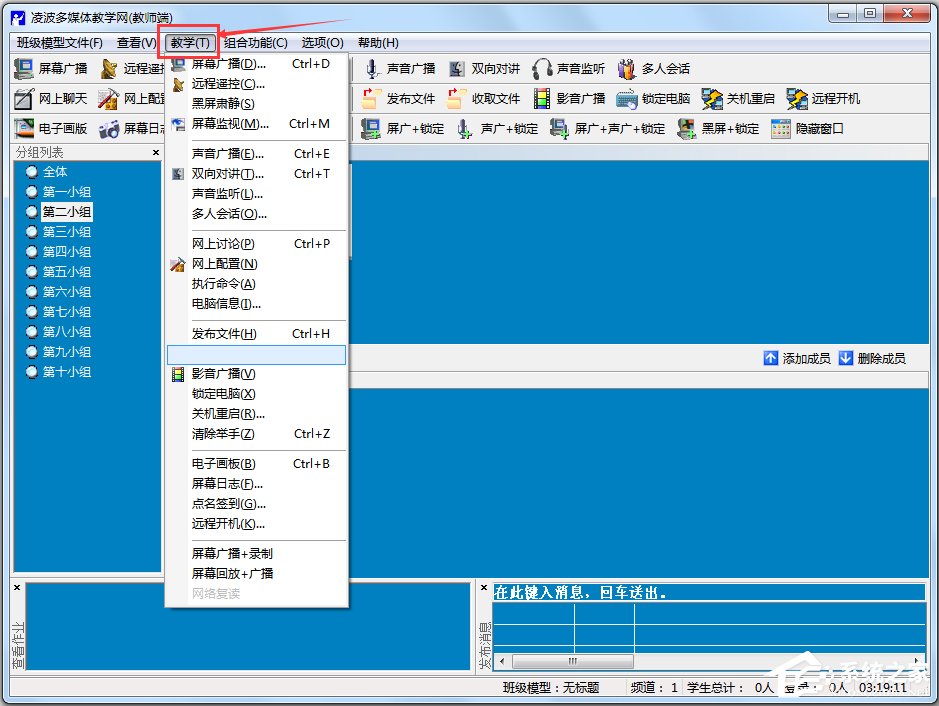Choose 点名签到(G)... in the menu
This screenshot has height=706, width=939.
coord(256,504)
